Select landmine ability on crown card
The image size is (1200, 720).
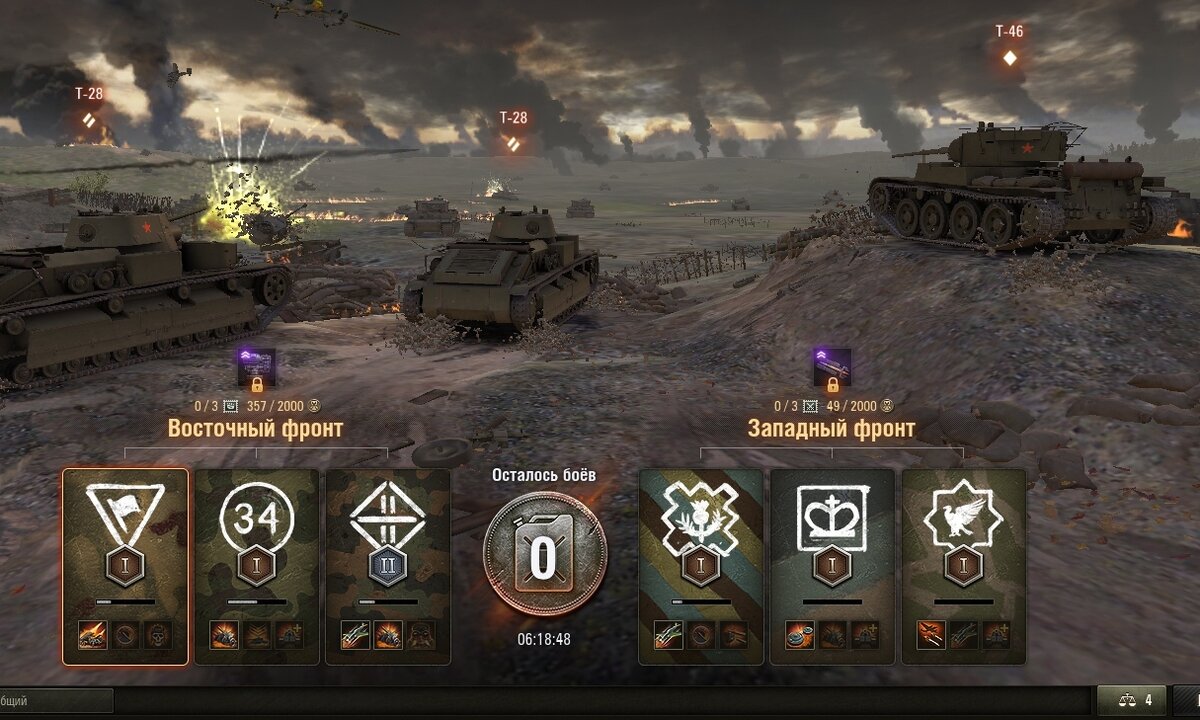pos(800,635)
